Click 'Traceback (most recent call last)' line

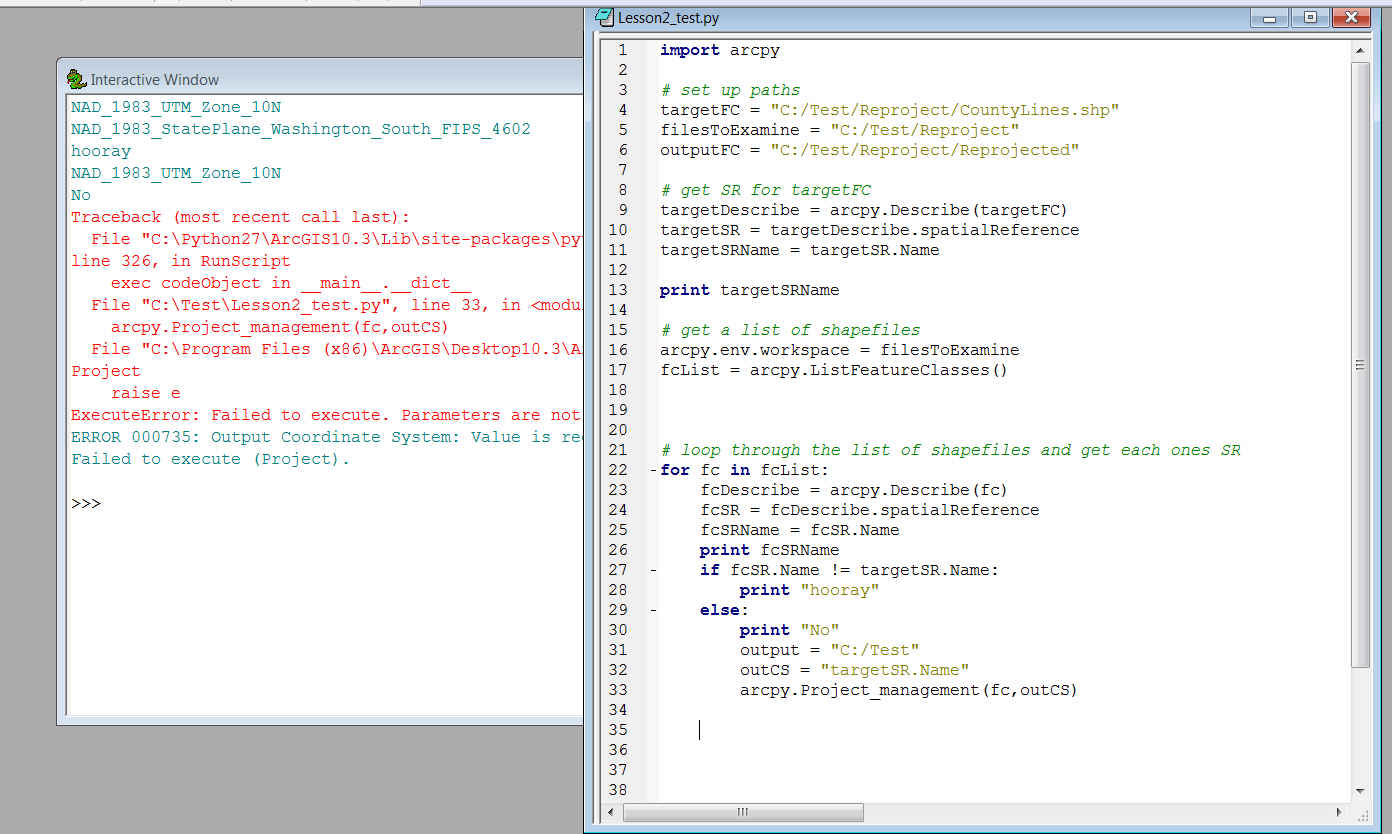[x=241, y=217]
